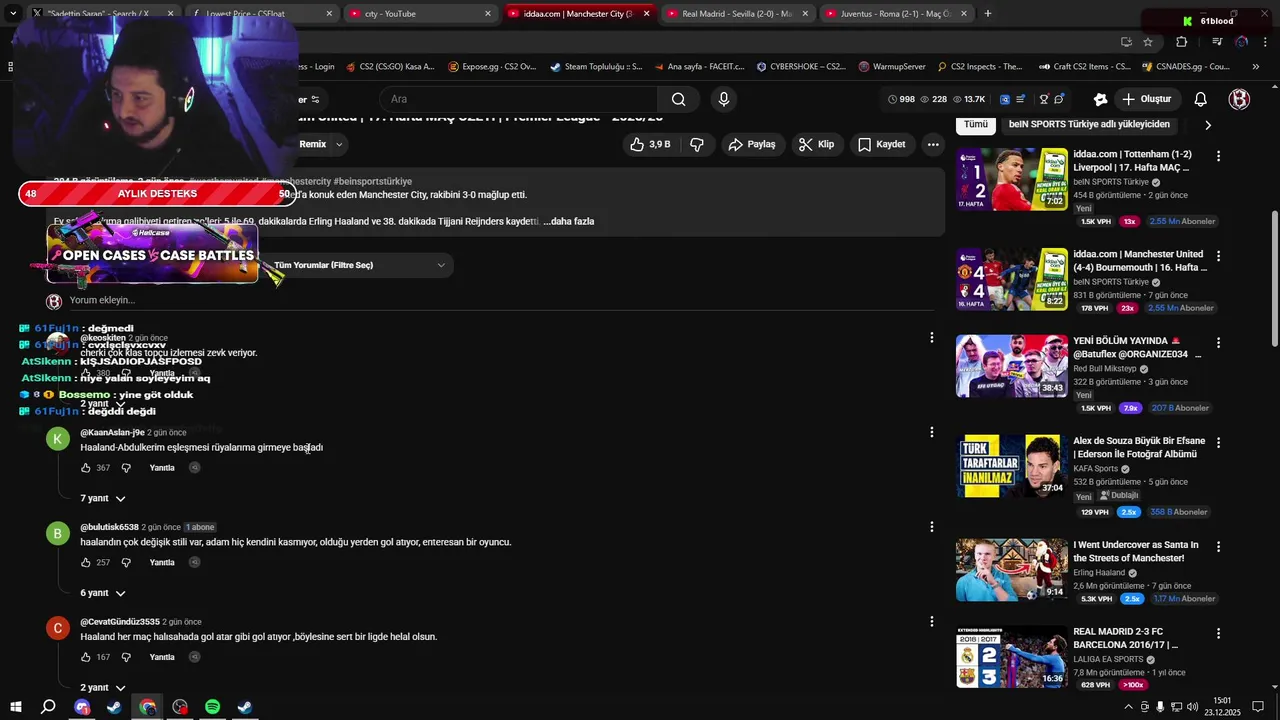Viewport: 1280px width, 720px height.
Task: Open the video's more actions menu
Action: coord(933,144)
